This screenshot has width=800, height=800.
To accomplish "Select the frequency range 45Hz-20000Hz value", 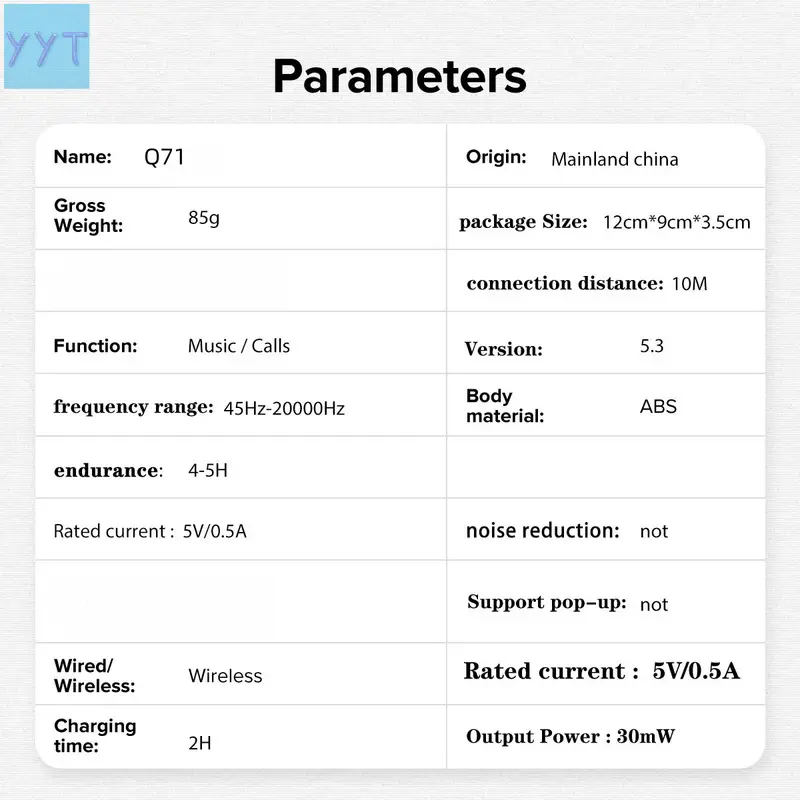I will pyautogui.click(x=284, y=409).
